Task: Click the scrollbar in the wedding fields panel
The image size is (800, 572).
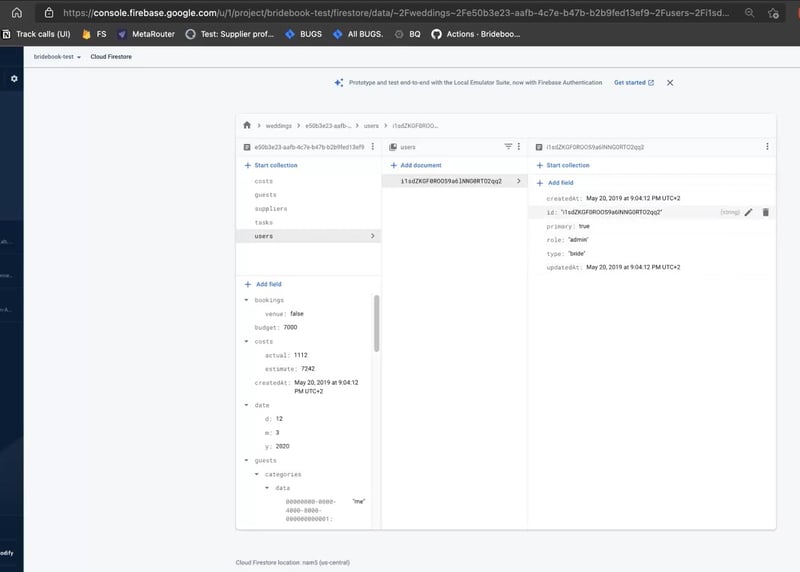Action: coord(376,323)
